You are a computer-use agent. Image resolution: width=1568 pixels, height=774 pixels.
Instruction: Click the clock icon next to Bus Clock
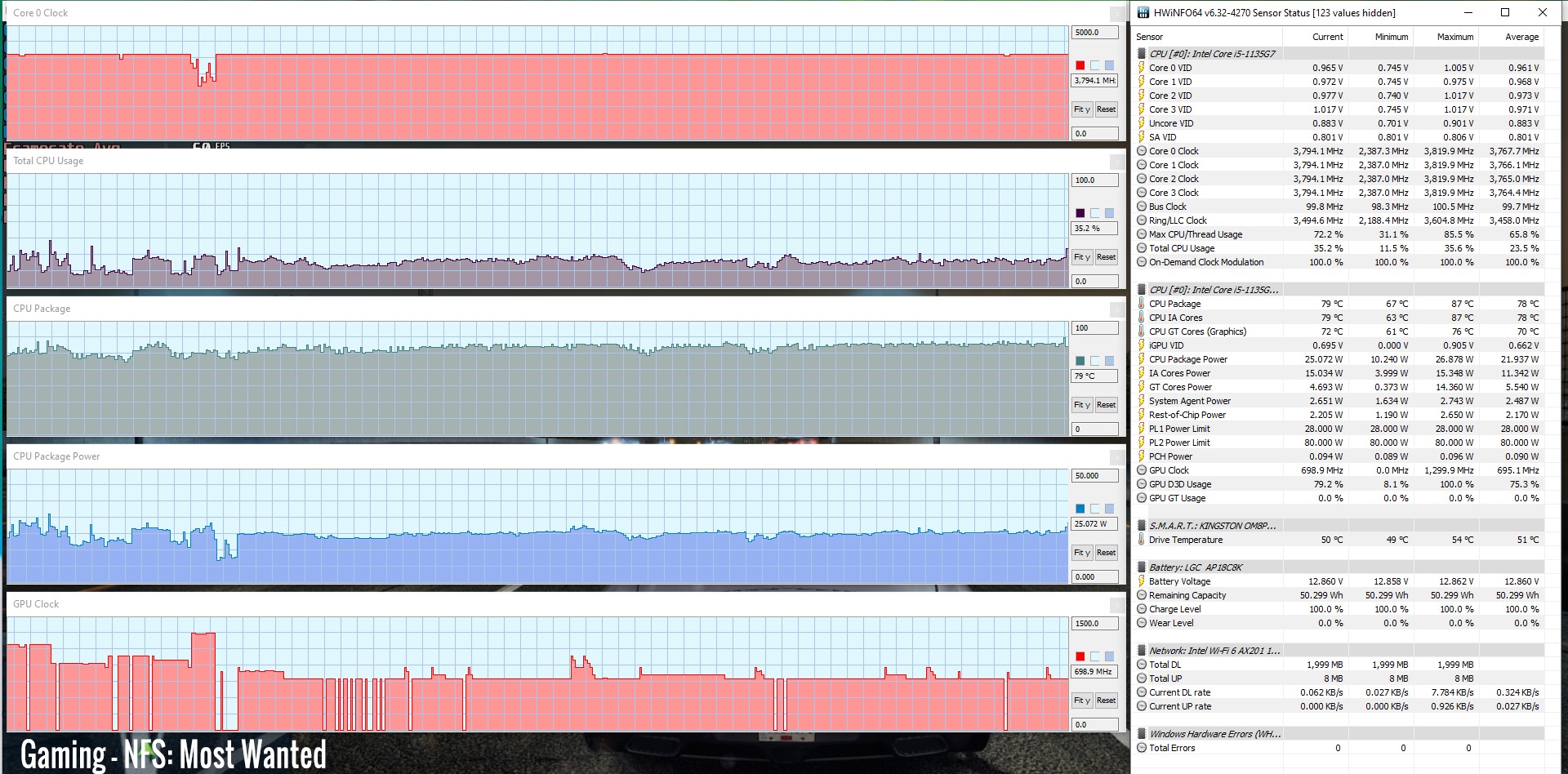(1142, 207)
